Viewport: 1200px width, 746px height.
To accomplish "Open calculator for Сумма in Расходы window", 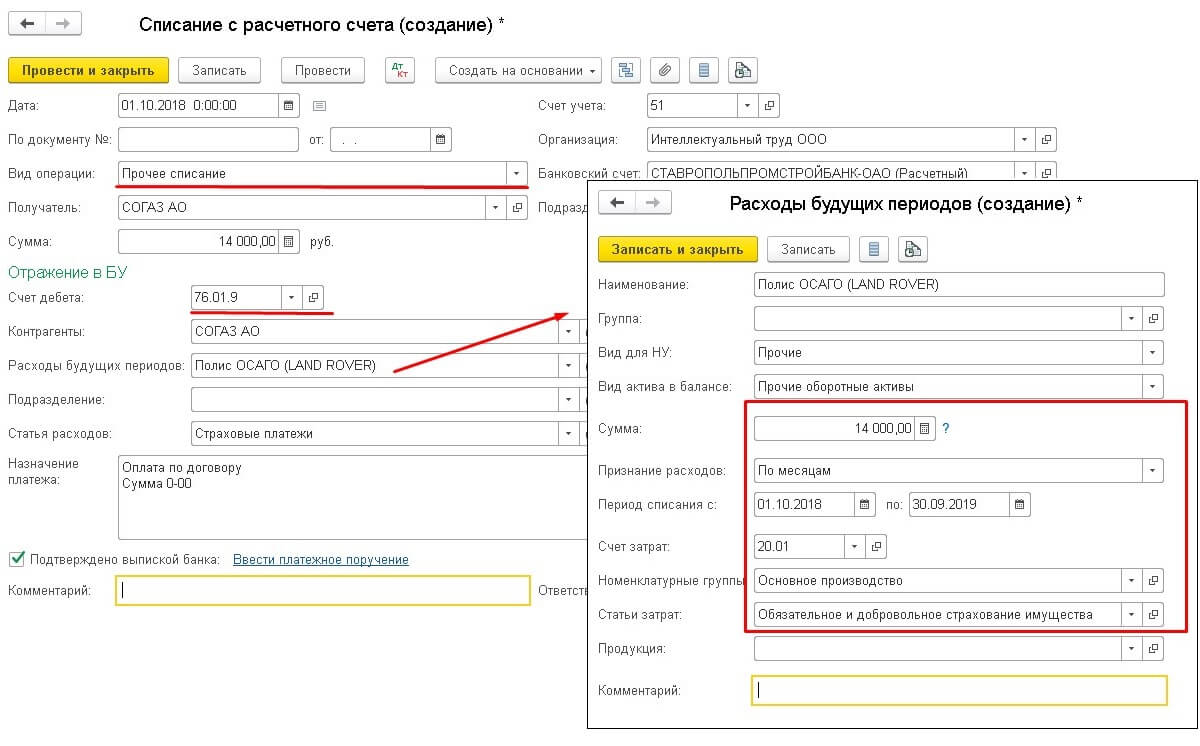I will click(x=925, y=428).
